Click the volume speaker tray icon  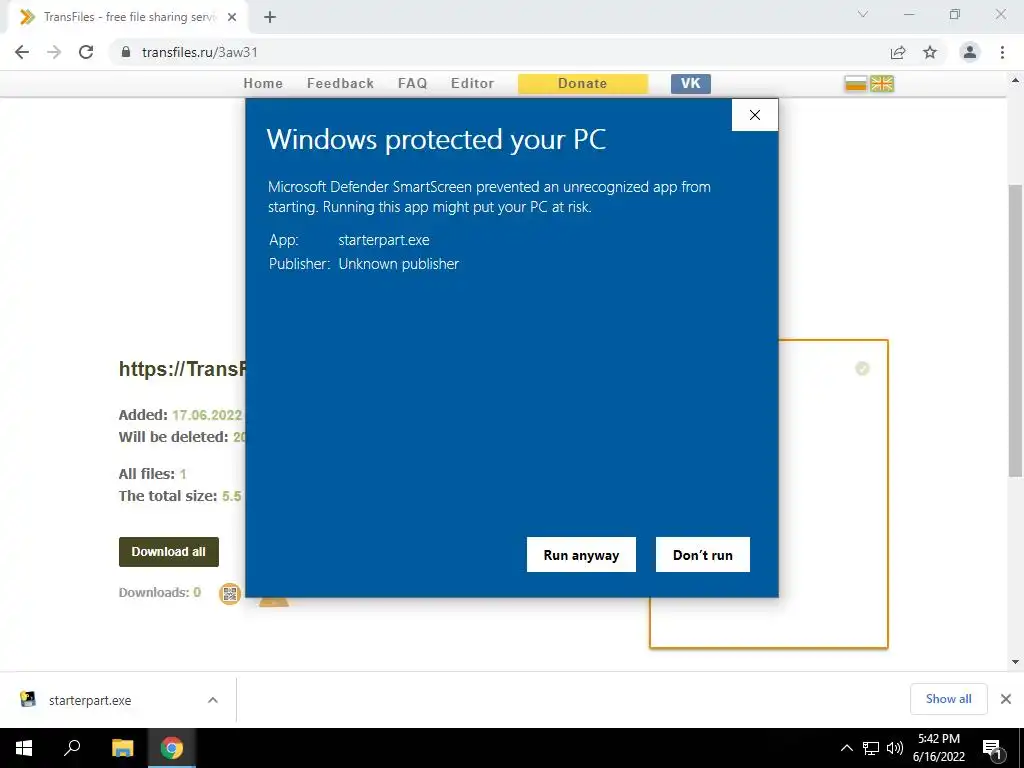click(x=895, y=748)
